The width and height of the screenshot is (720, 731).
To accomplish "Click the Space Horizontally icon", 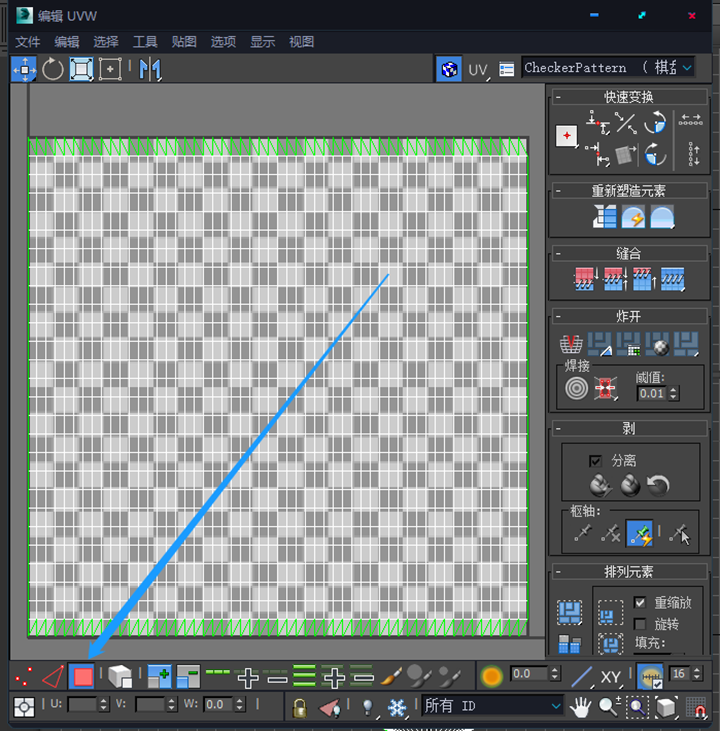I will click(691, 120).
